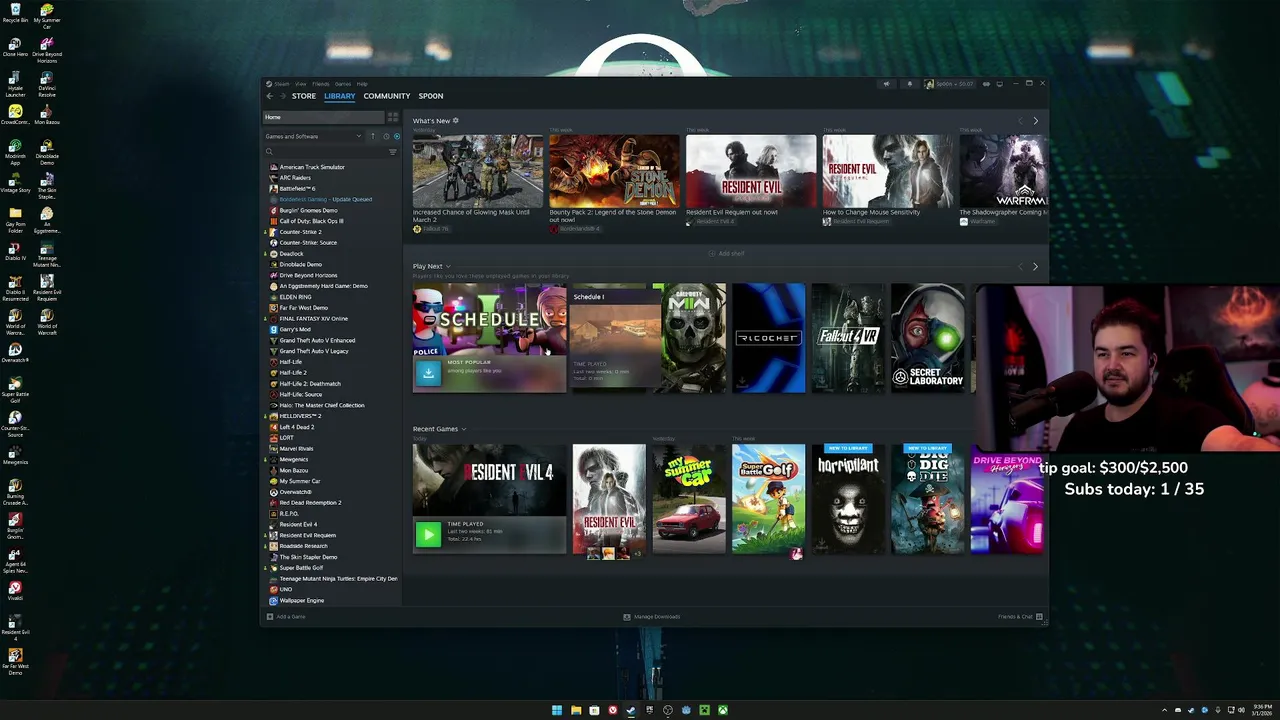Select ELDEN RING in library list

pyautogui.click(x=295, y=297)
